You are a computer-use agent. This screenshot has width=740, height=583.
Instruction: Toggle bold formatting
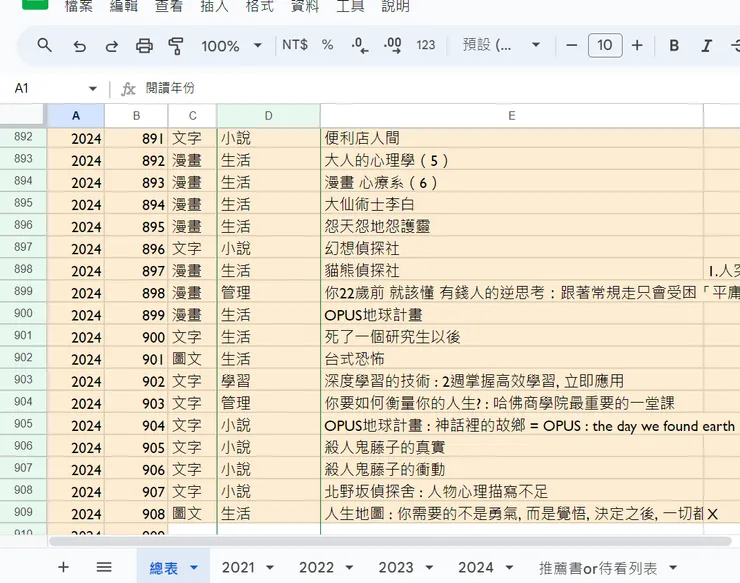[x=674, y=45]
